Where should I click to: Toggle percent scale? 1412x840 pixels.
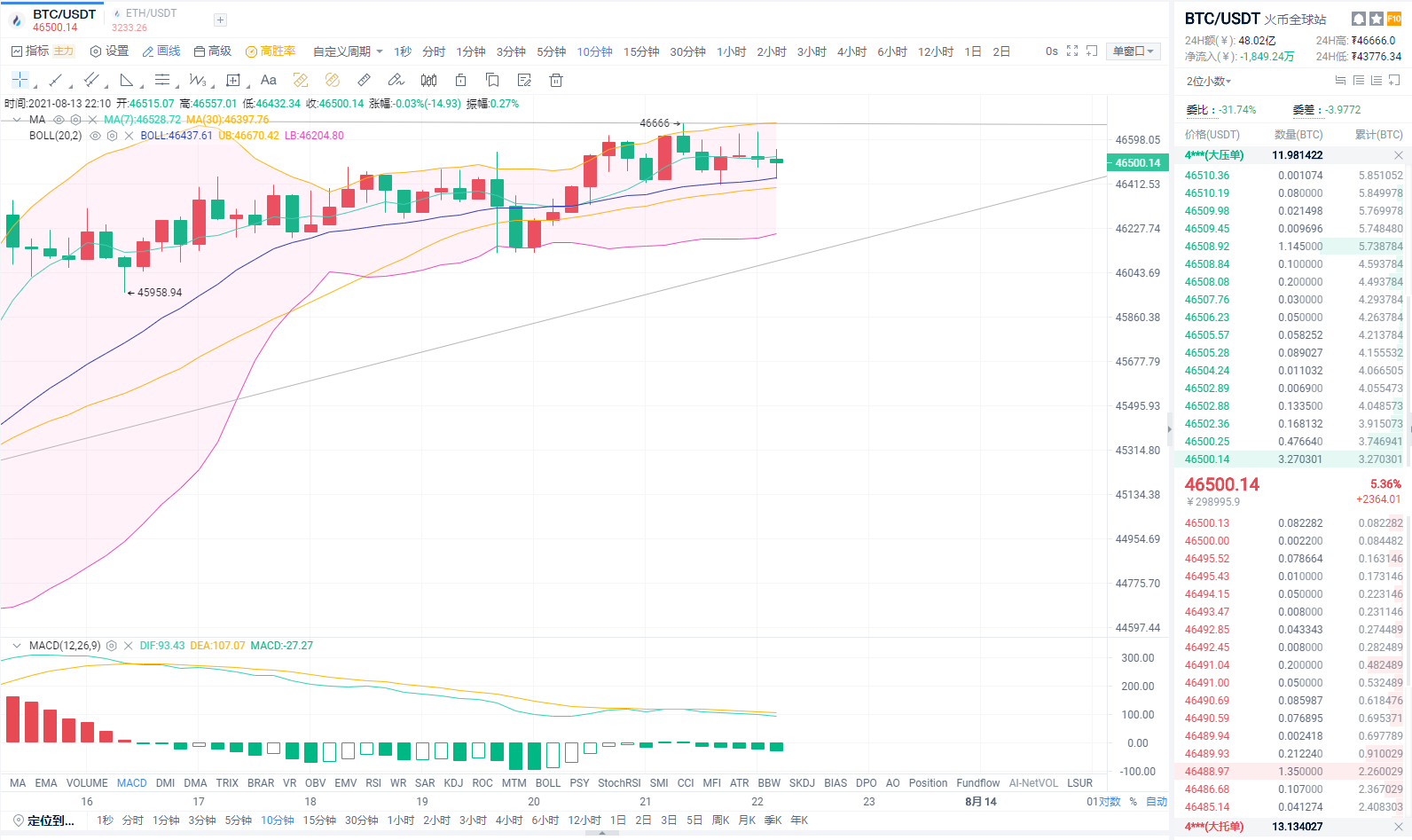point(1133,802)
